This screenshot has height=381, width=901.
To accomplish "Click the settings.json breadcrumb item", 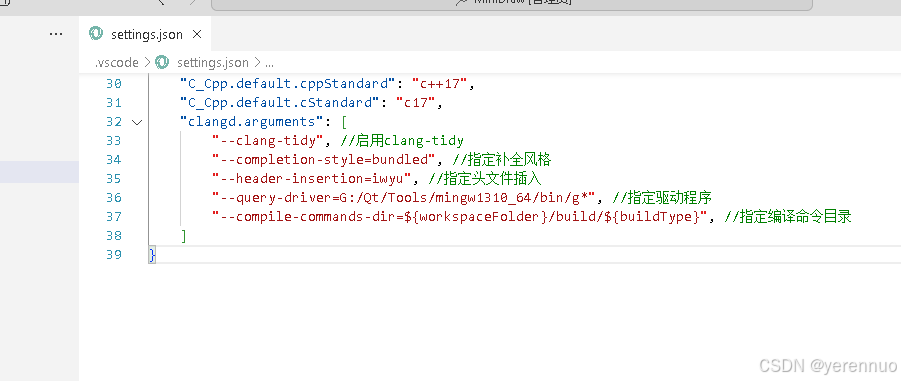I will tap(213, 62).
